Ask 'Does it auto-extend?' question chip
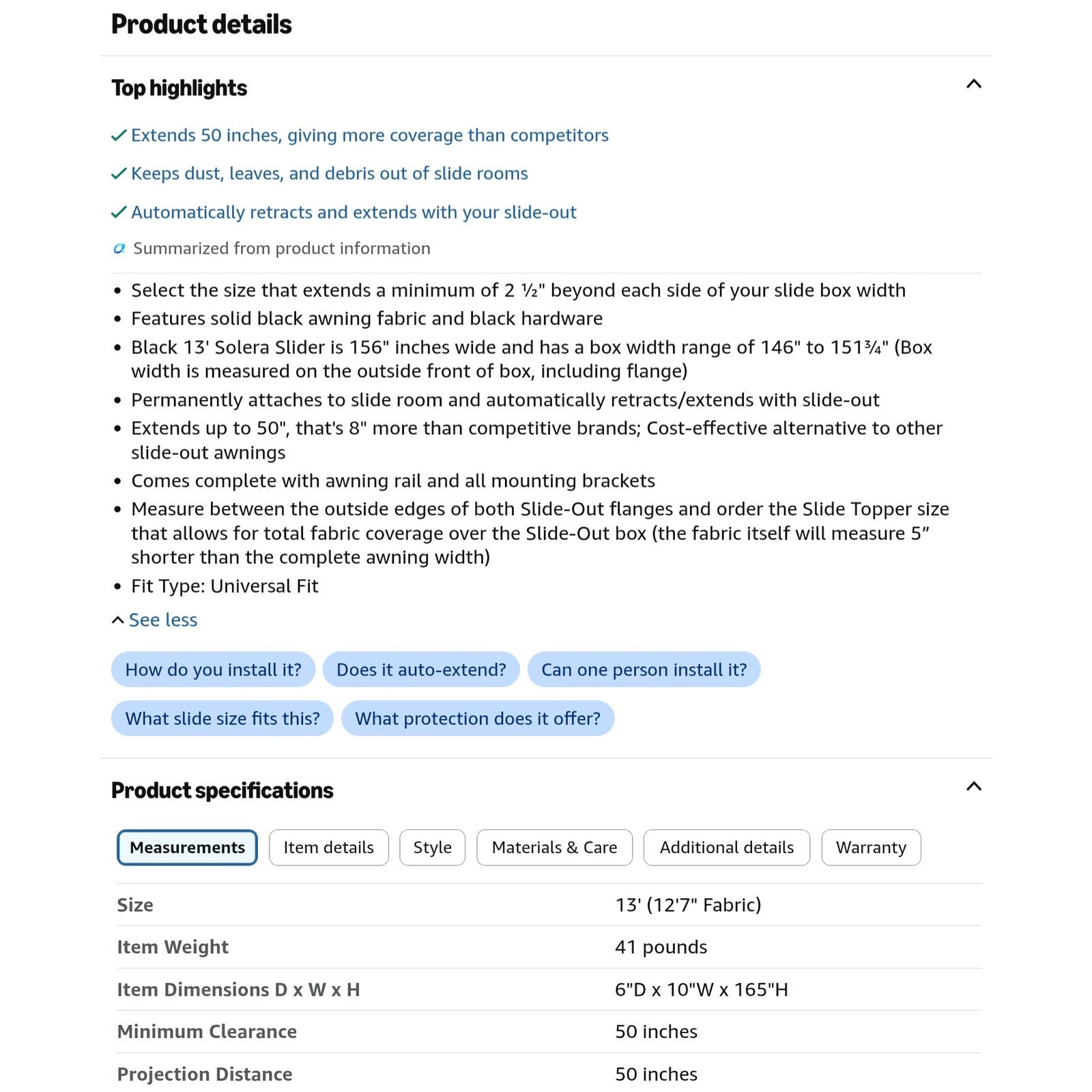The height and width of the screenshot is (1092, 1092). (x=421, y=670)
